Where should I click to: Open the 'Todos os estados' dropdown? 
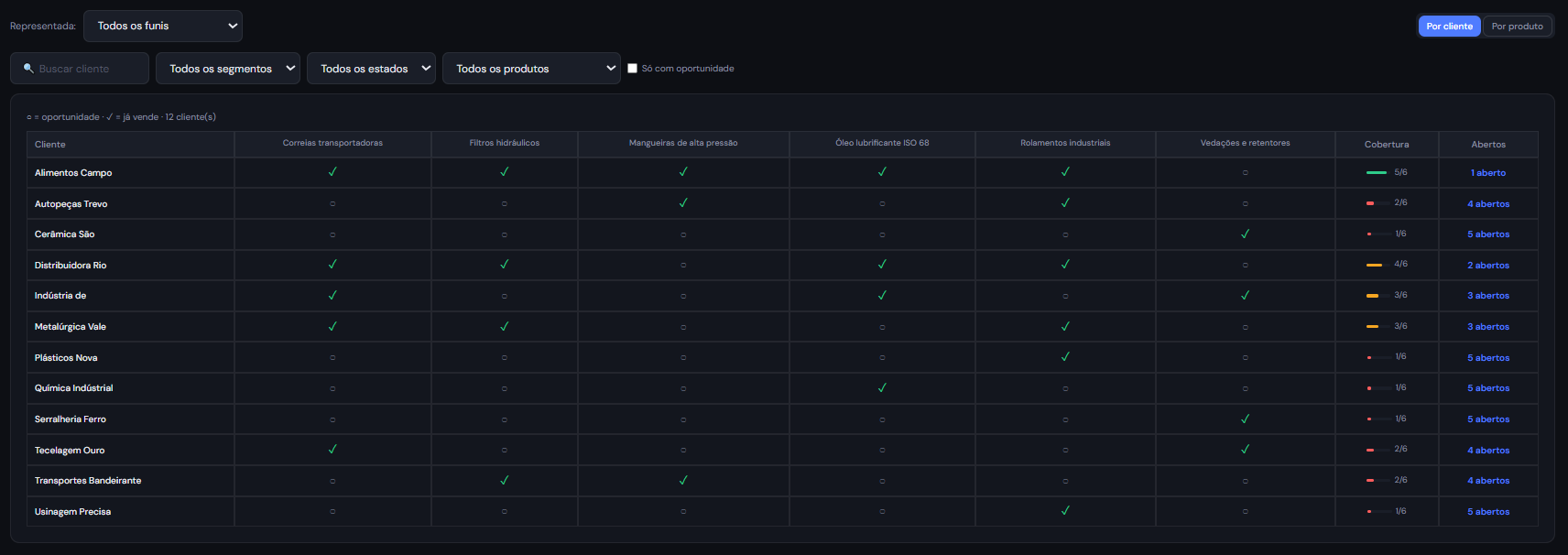point(371,69)
